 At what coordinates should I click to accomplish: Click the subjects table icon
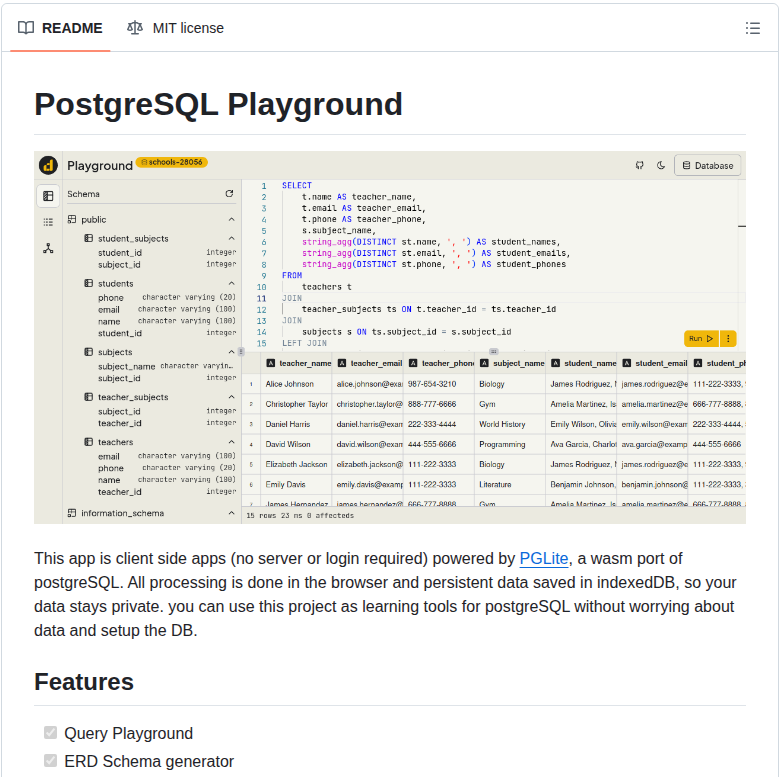coord(88,352)
